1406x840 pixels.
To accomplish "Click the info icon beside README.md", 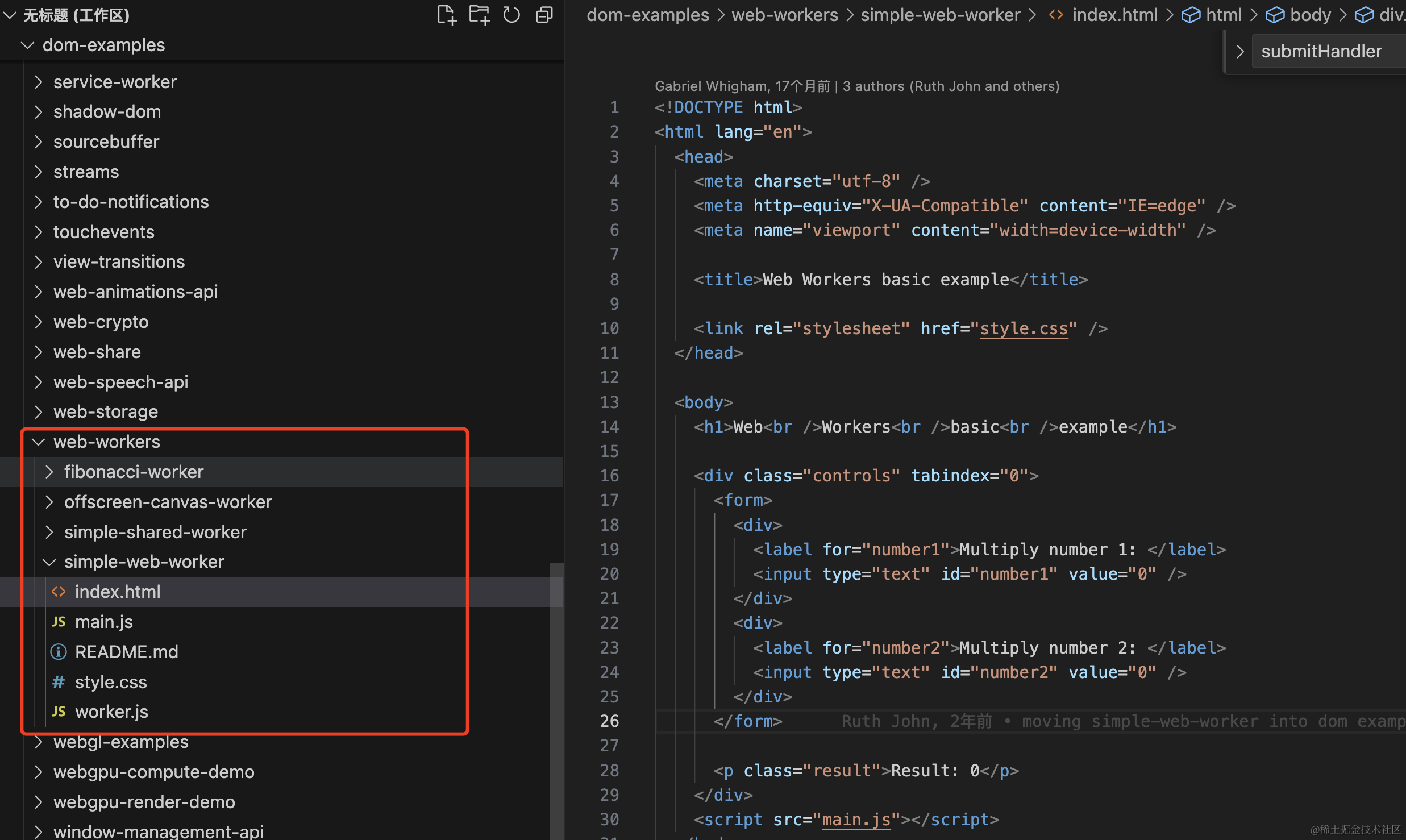I will click(59, 652).
